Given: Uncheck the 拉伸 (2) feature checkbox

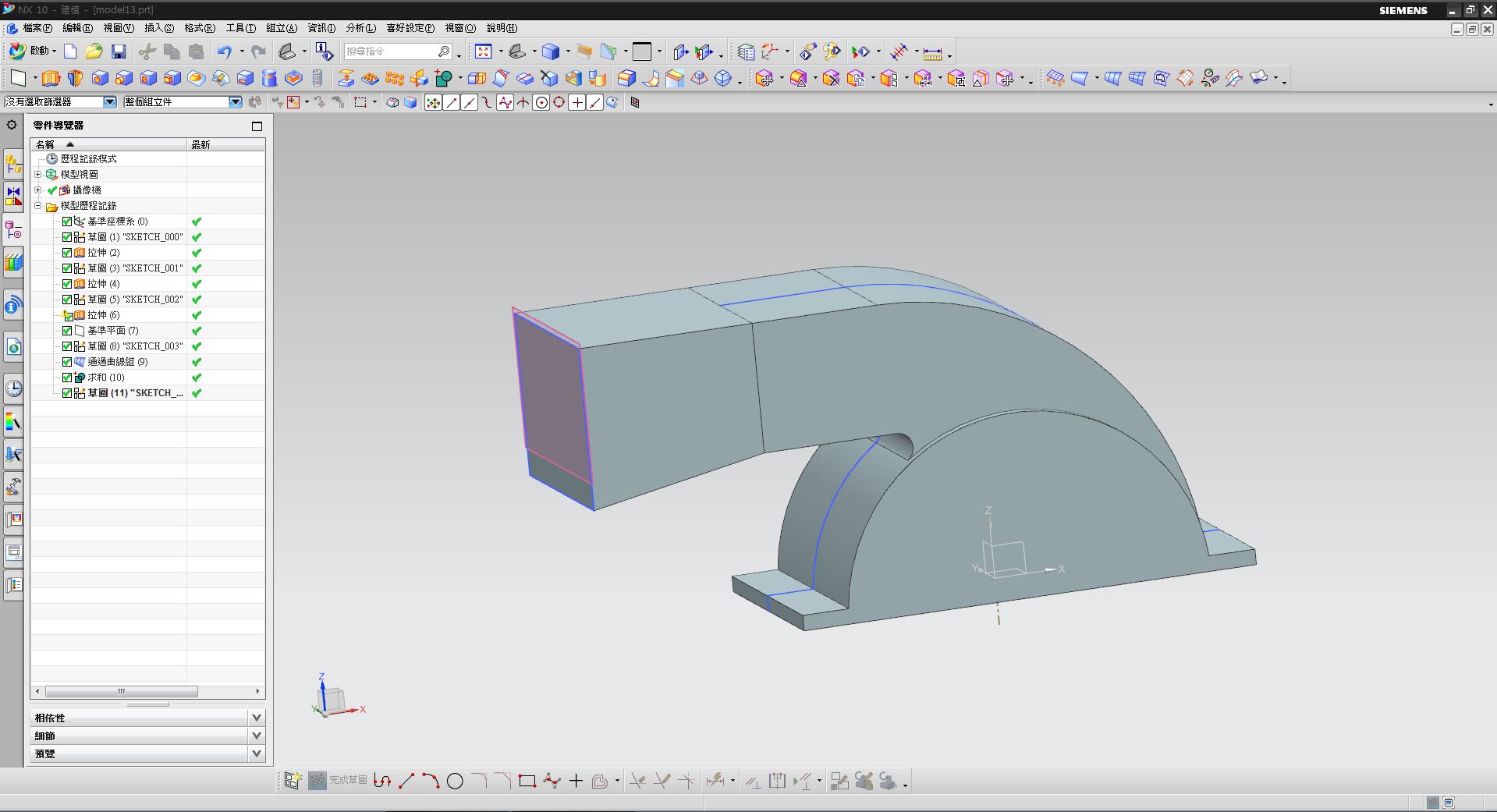Looking at the screenshot, I should [67, 253].
